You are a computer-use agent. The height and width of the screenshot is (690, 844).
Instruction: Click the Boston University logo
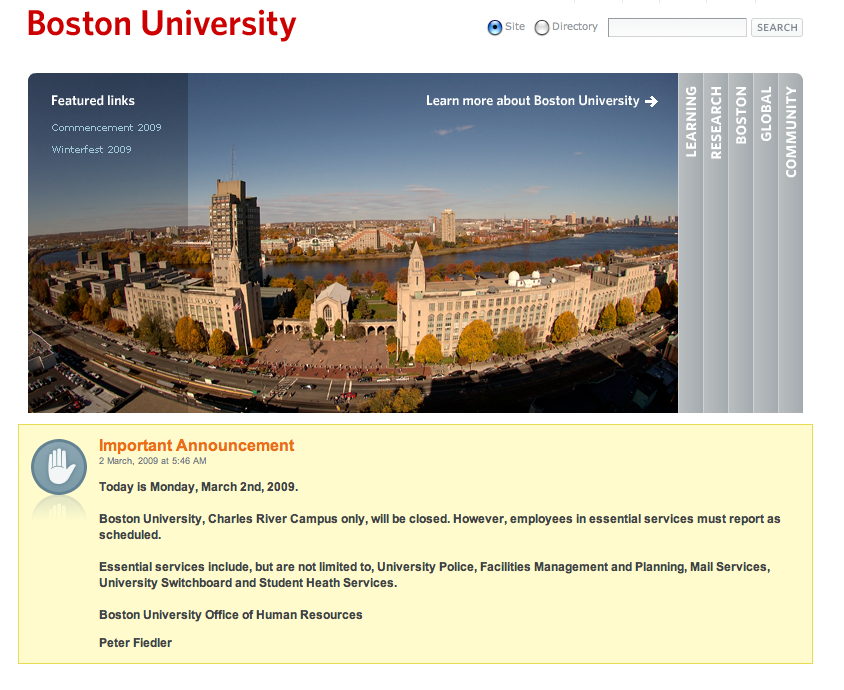click(x=161, y=24)
